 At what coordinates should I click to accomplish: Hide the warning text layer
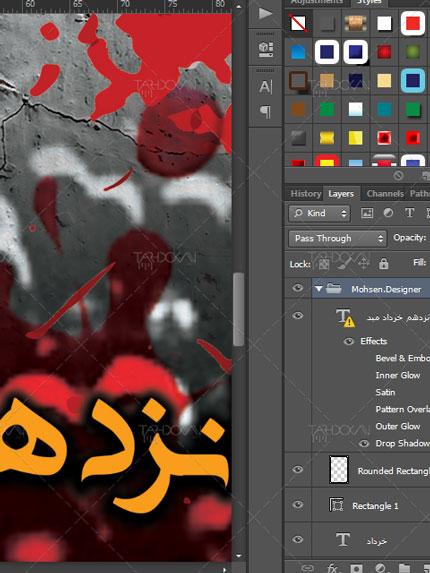point(298,315)
